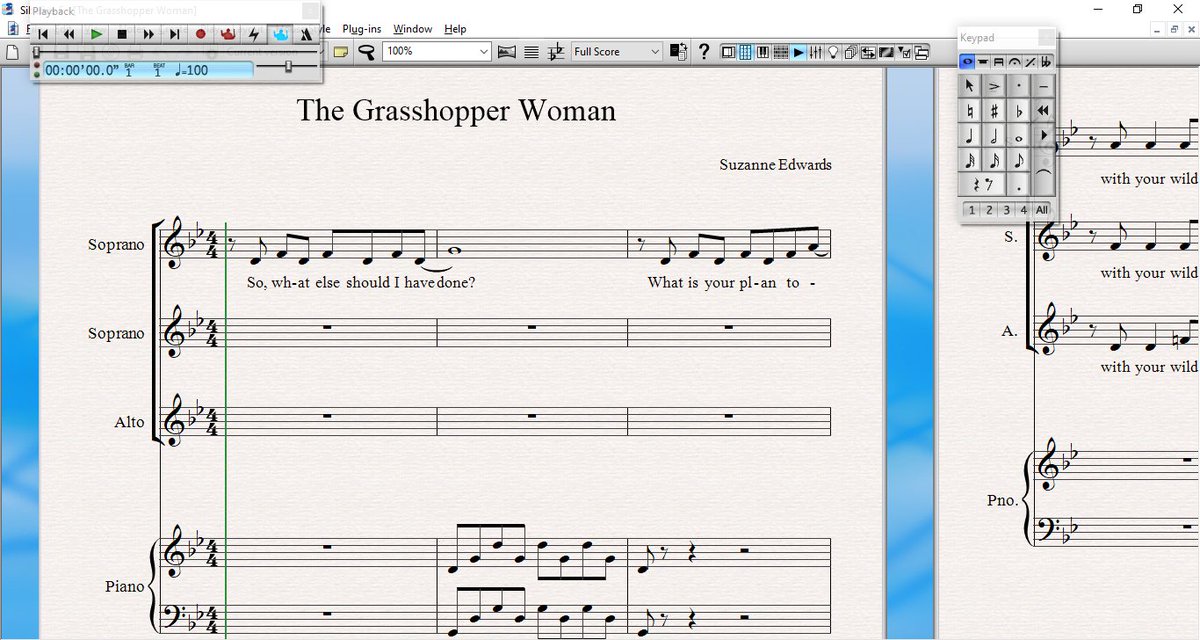Select voice 2 button on Keypad
Image resolution: width=1200 pixels, height=640 pixels.
(x=989, y=210)
